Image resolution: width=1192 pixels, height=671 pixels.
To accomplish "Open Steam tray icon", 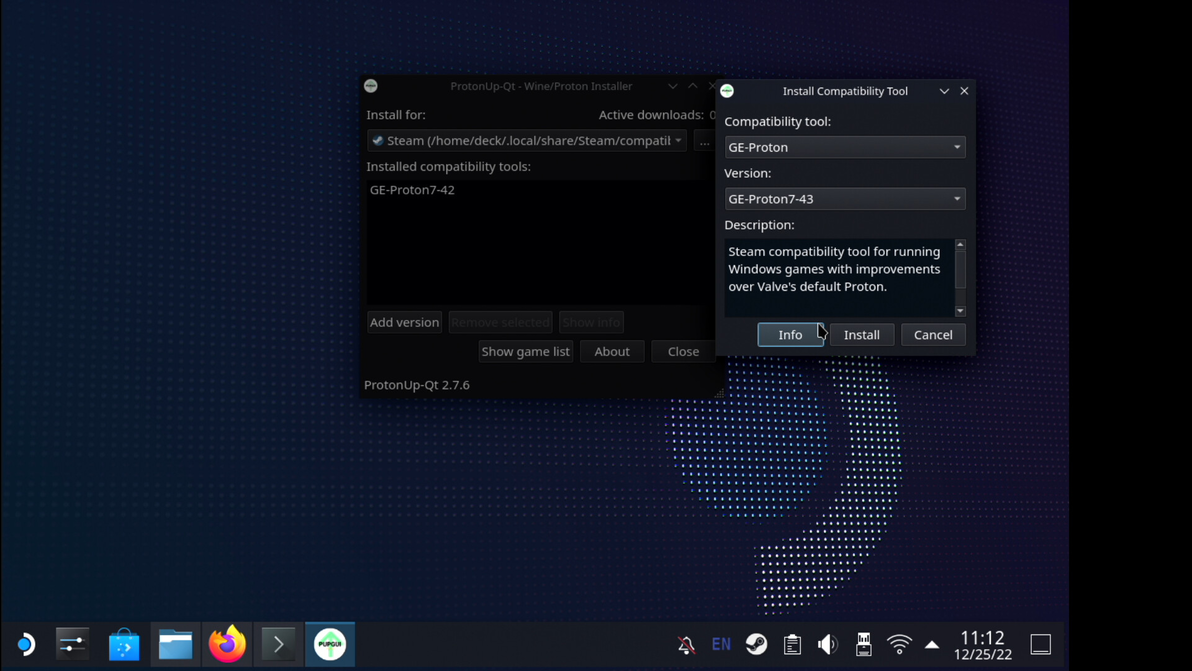I will point(756,644).
